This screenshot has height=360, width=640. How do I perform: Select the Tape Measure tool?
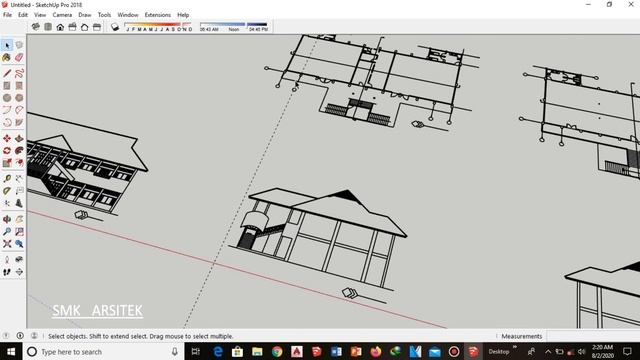(7, 178)
